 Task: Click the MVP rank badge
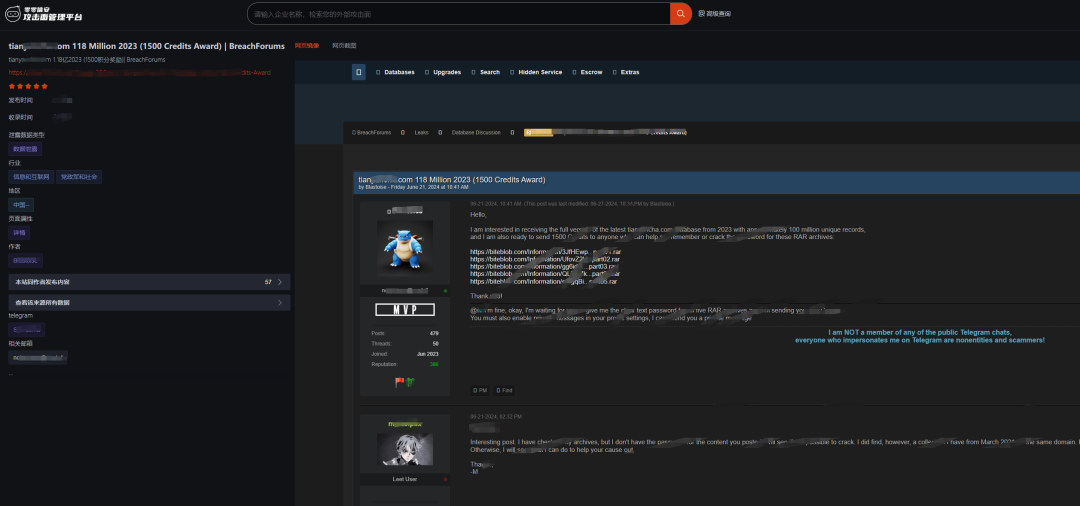click(x=405, y=310)
